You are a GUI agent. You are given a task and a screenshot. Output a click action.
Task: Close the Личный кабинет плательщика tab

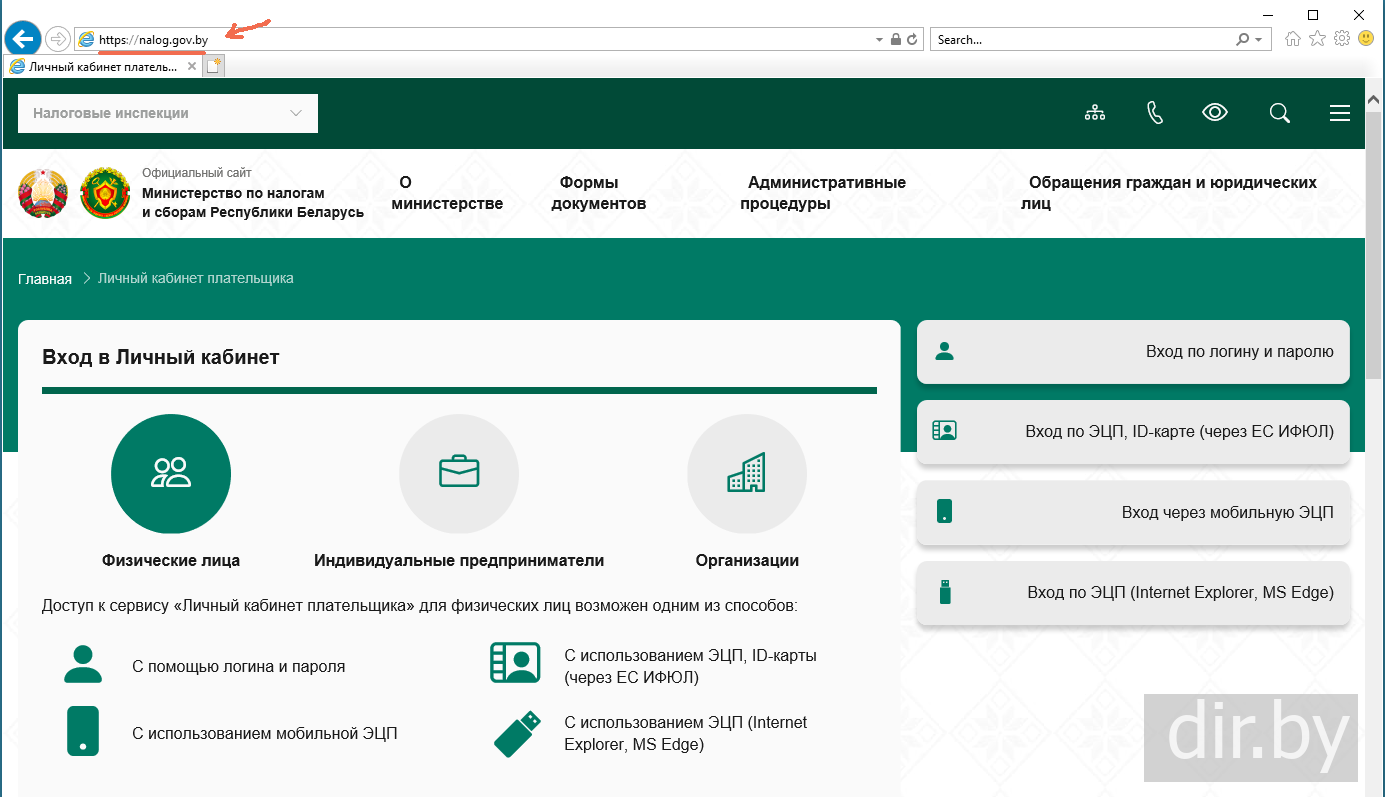[192, 66]
